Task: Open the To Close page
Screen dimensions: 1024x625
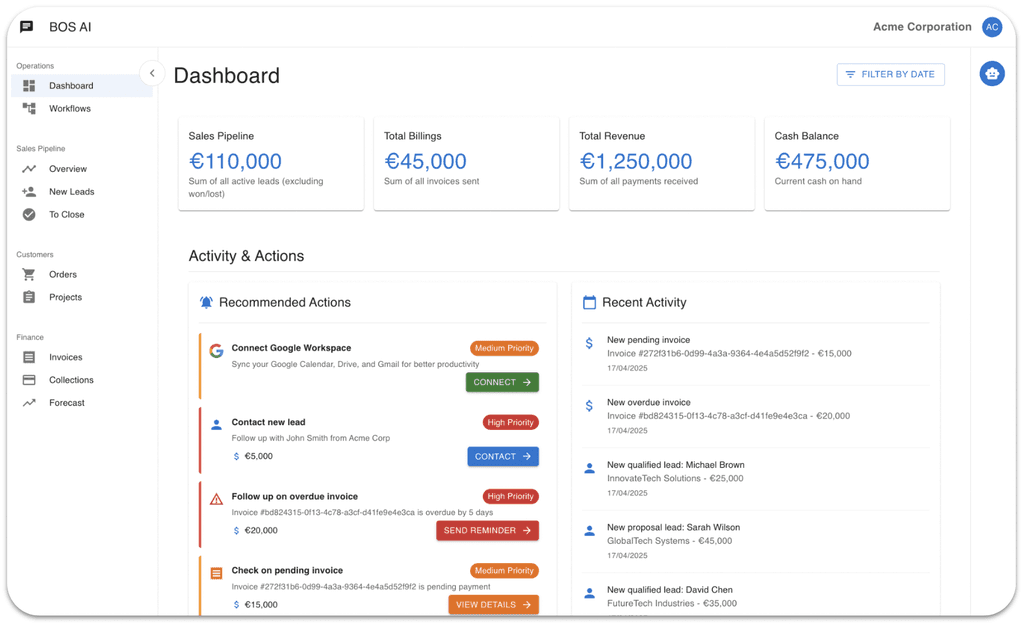Action: [82, 214]
